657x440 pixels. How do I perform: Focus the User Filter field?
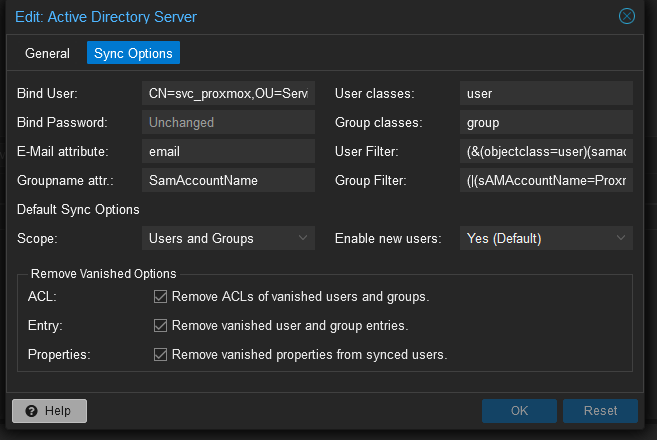546,151
